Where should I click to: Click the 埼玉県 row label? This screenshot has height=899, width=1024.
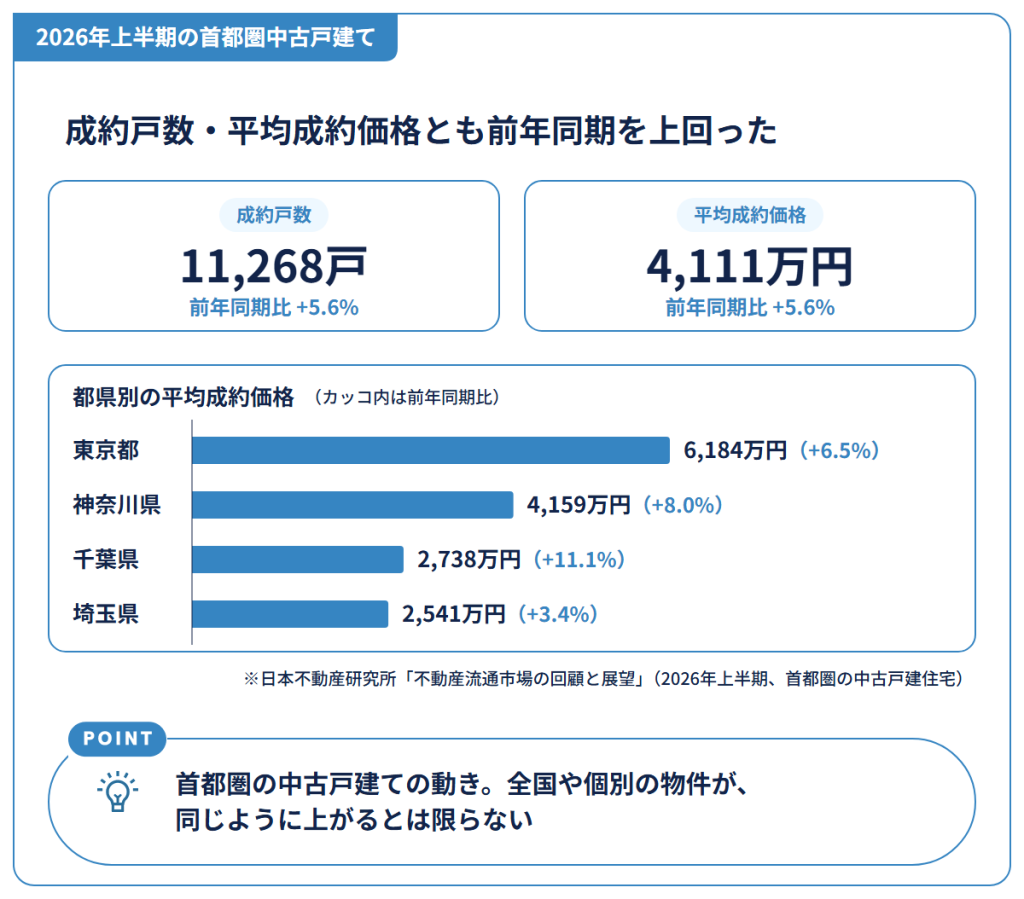106,614
